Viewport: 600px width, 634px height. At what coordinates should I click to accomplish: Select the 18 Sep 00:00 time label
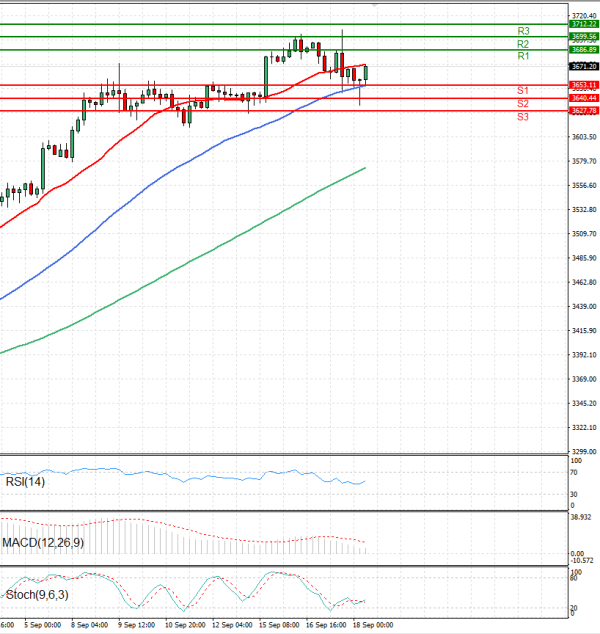pos(373,625)
